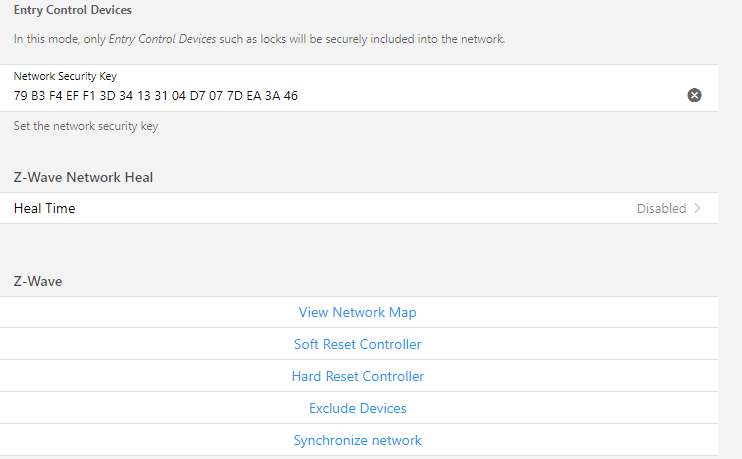742x459 pixels.
Task: Click the Z-Wave section header
Action: [38, 282]
